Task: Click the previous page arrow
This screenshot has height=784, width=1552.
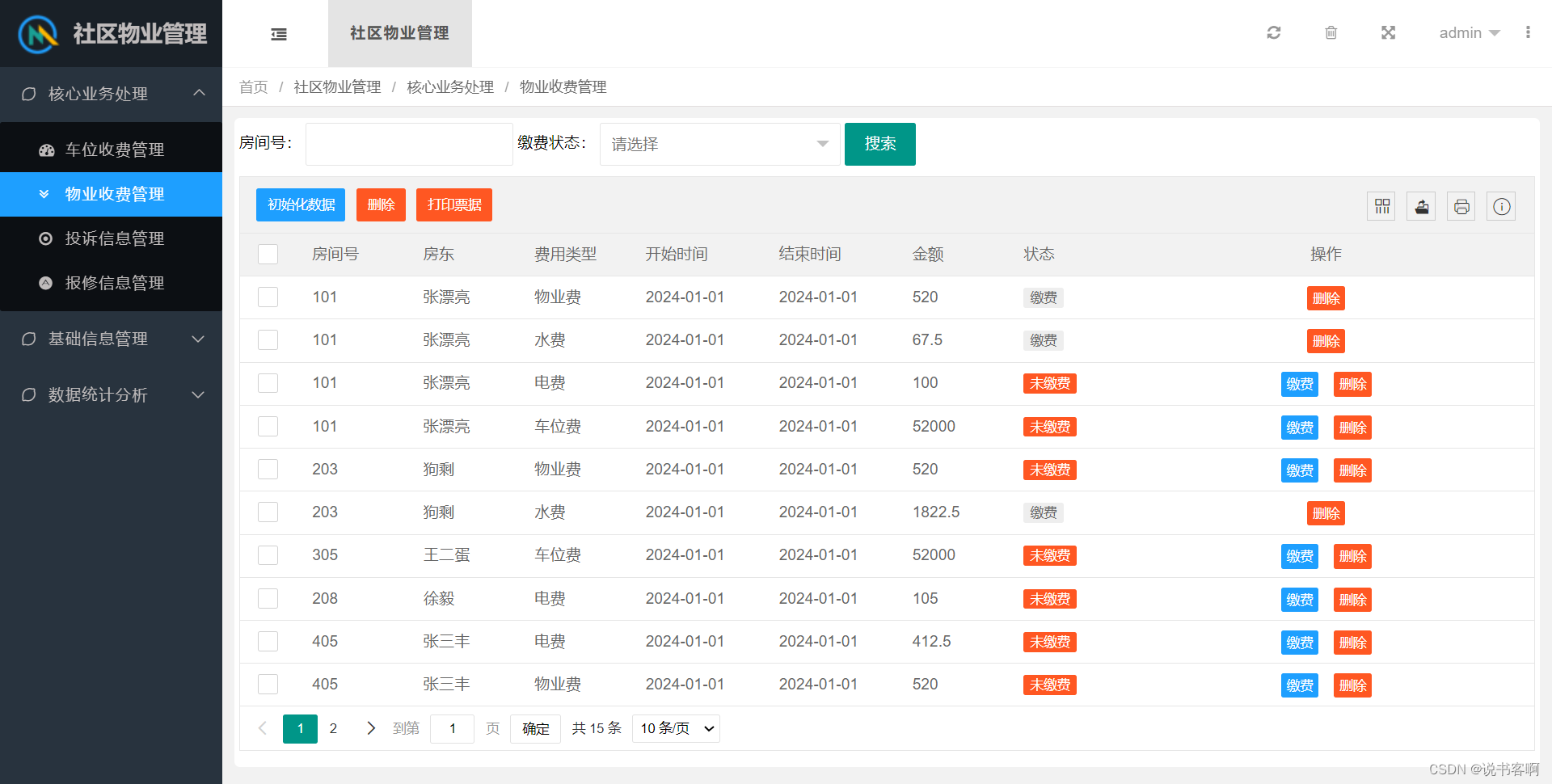Action: point(263,728)
